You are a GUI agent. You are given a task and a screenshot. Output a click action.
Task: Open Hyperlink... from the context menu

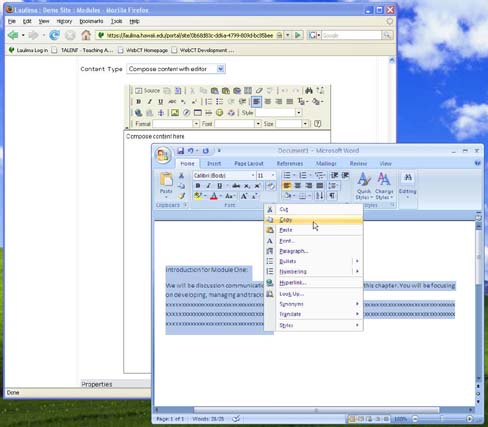(313, 283)
